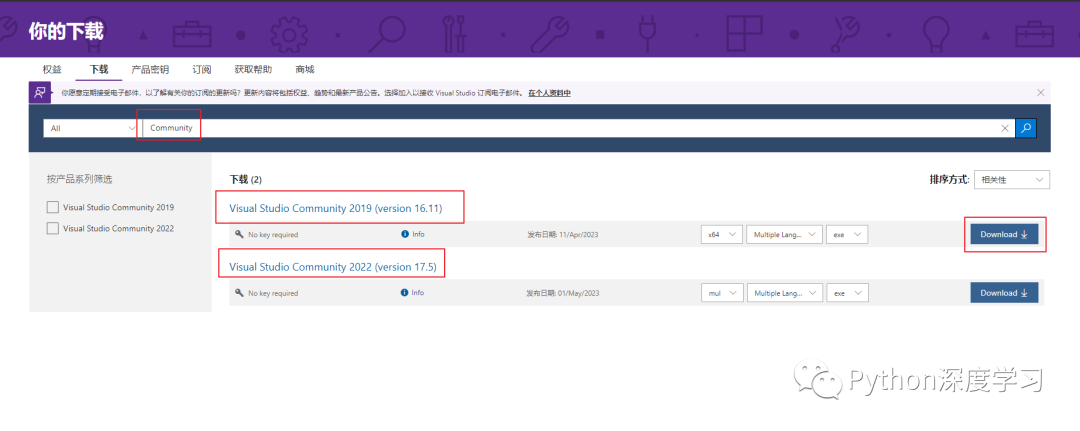
Task: Click No key required text for 2022
Action: coord(273,293)
